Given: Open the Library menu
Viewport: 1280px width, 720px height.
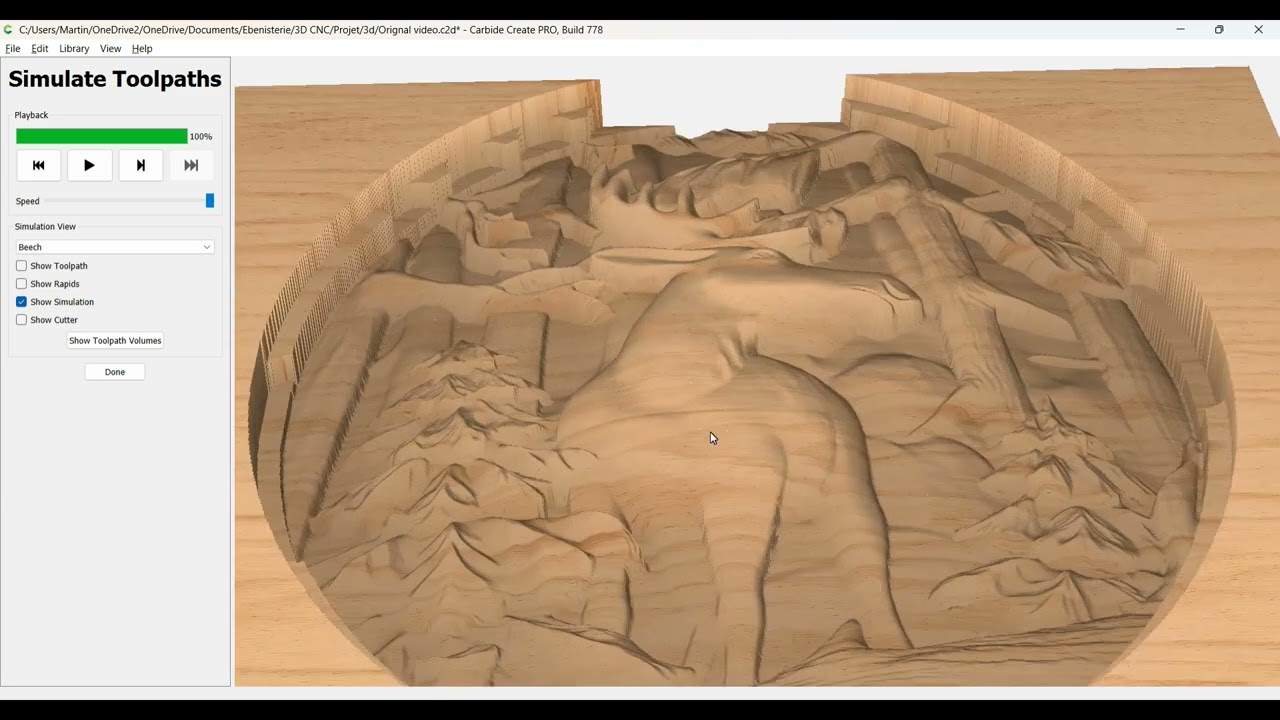Looking at the screenshot, I should pos(74,49).
